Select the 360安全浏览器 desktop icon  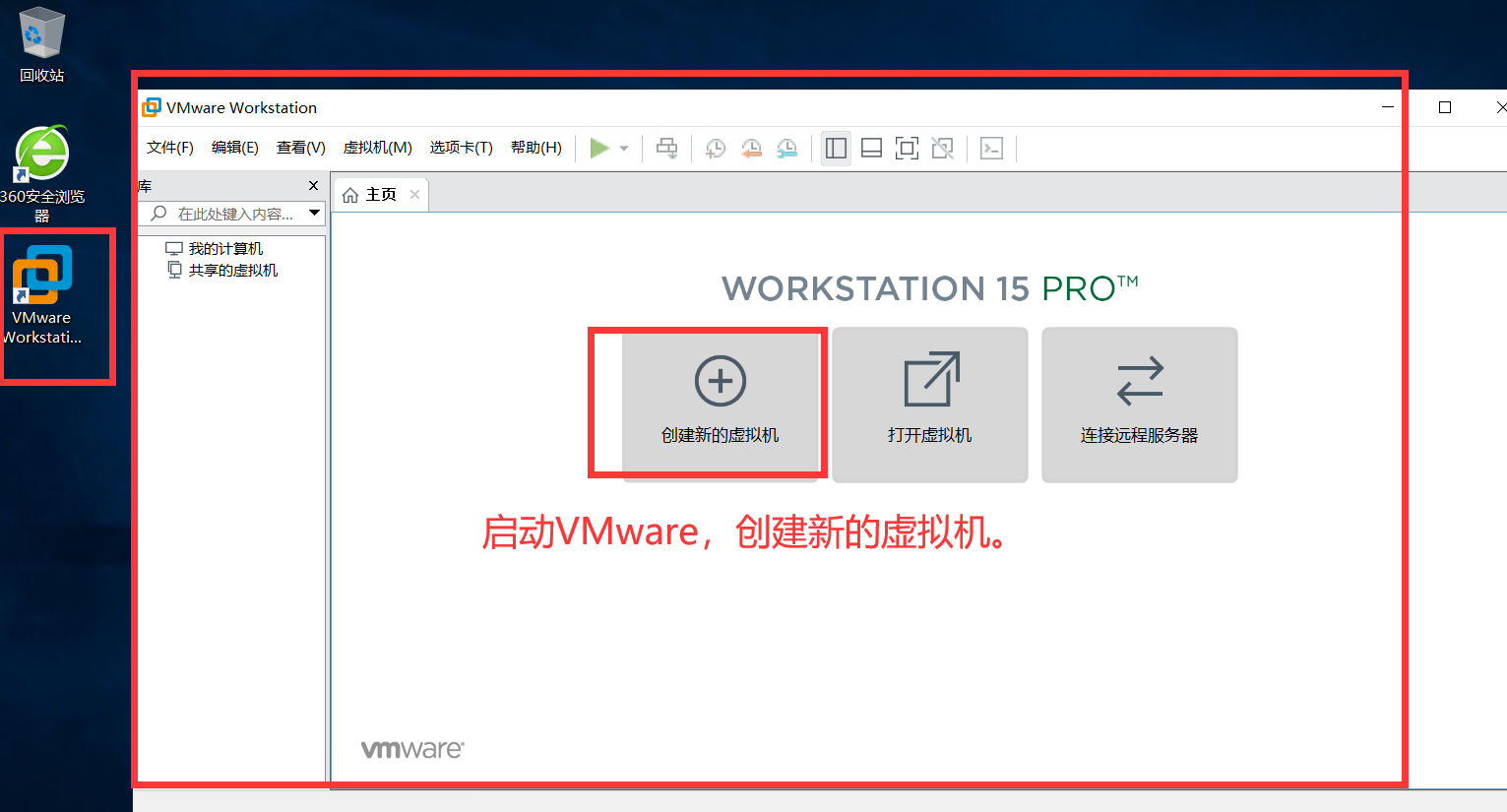click(41, 175)
